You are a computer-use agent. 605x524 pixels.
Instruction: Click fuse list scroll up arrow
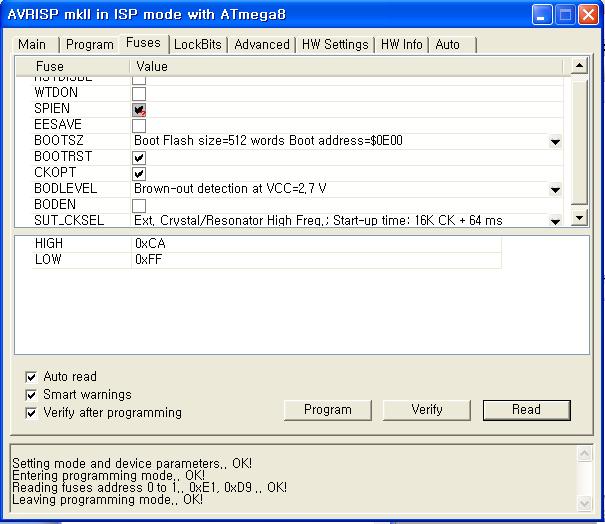(x=579, y=65)
